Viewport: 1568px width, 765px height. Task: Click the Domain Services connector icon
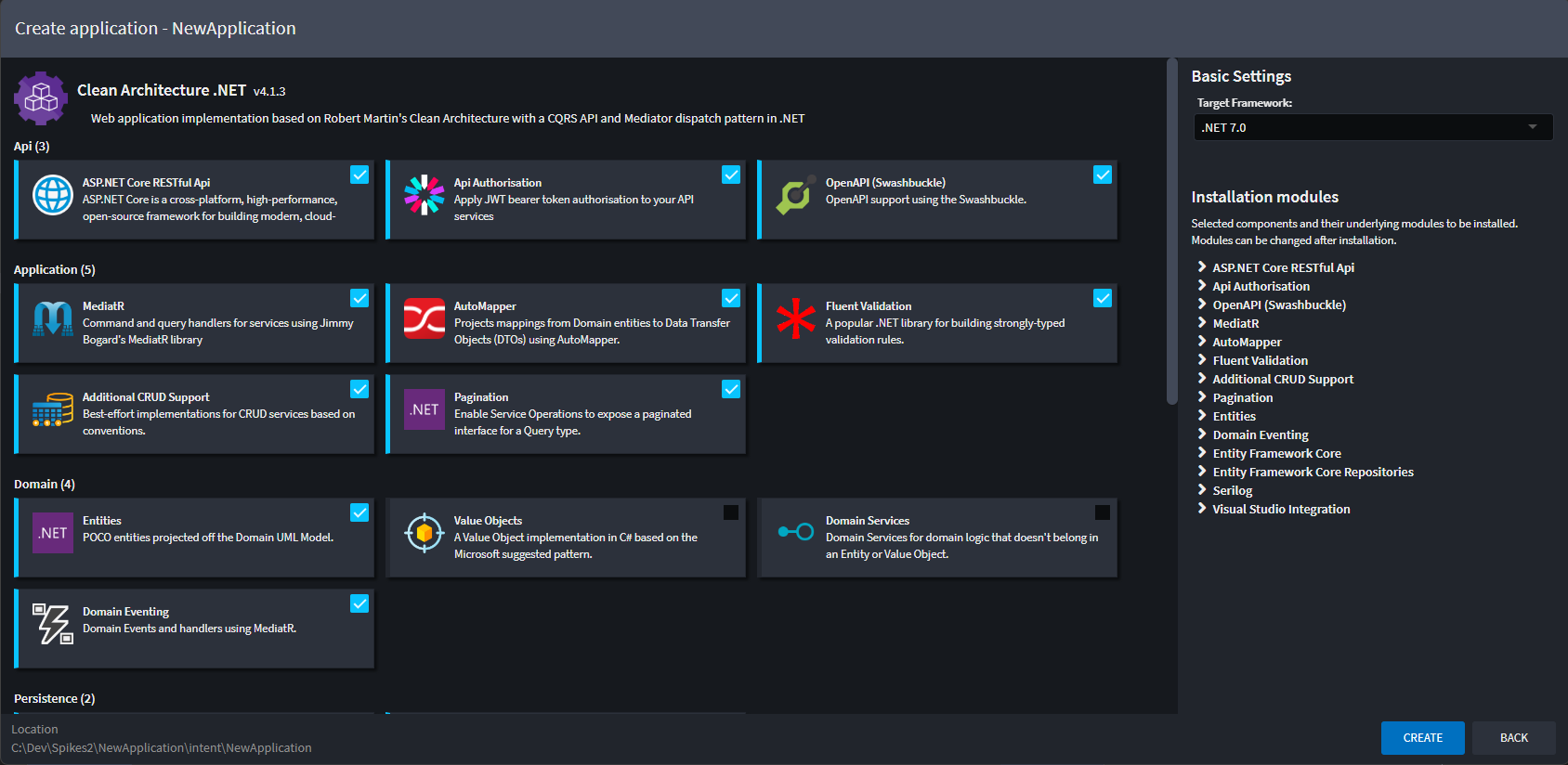point(796,532)
